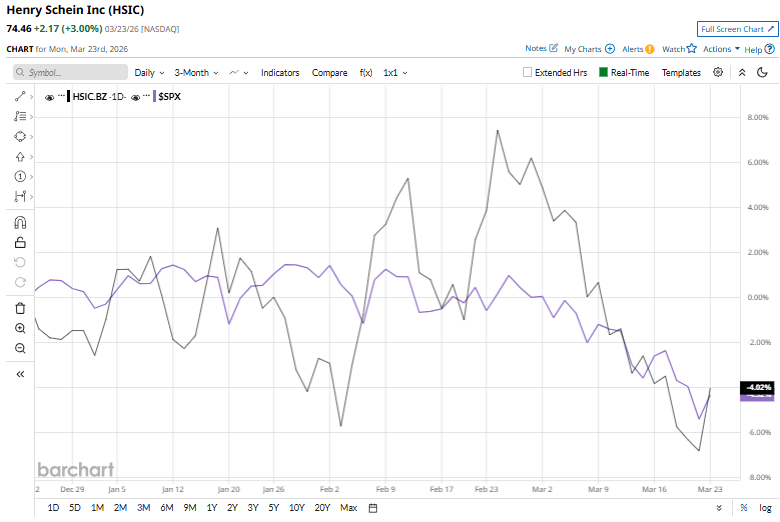Select the 9M time range
The width and height of the screenshot is (780, 522).
(x=190, y=508)
